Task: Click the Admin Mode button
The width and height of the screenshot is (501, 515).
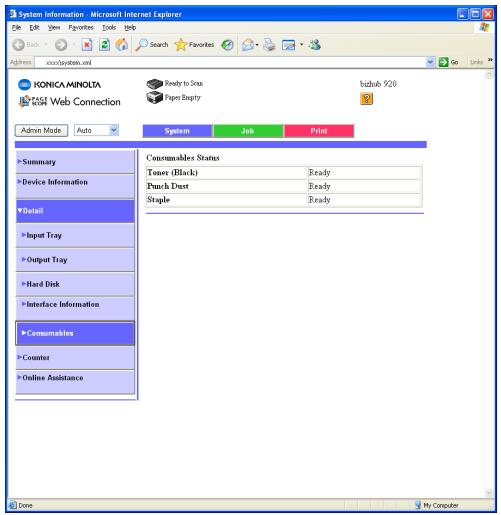Action: 41,130
